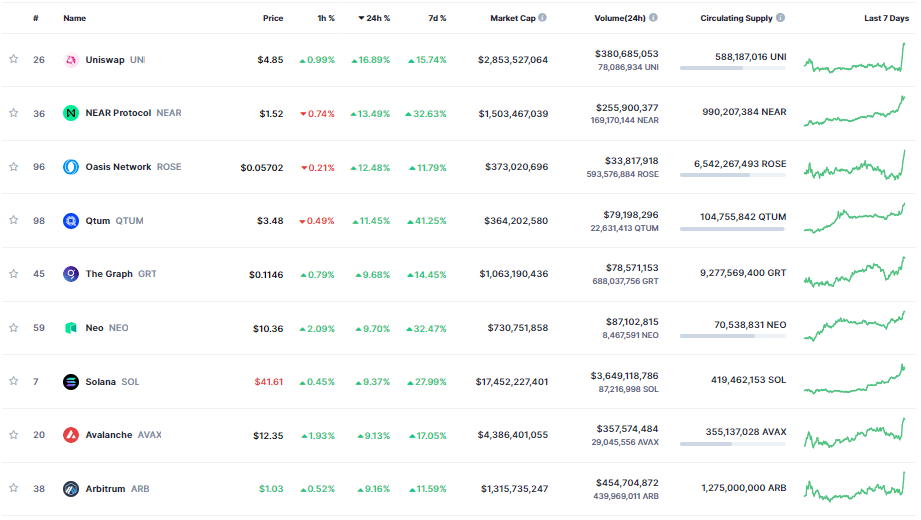Add Uniswap to watchlist with star
The width and height of the screenshot is (921, 520).
pyautogui.click(x=14, y=59)
